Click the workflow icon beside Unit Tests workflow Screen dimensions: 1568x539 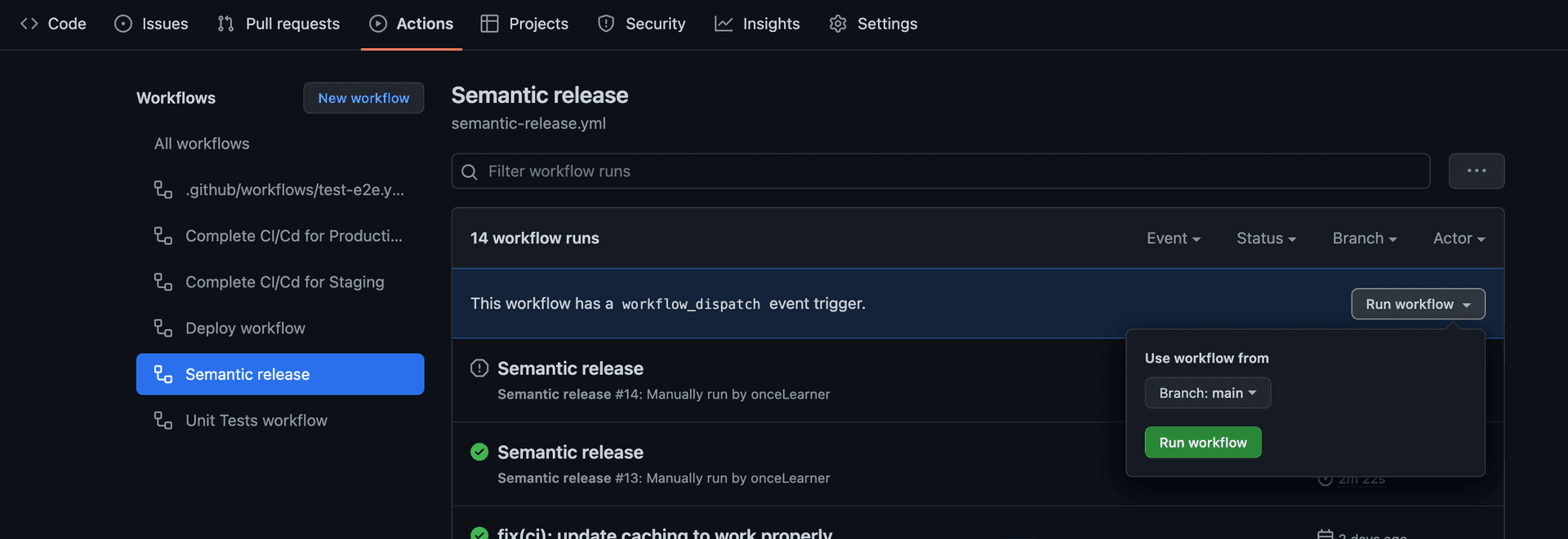pyautogui.click(x=163, y=421)
